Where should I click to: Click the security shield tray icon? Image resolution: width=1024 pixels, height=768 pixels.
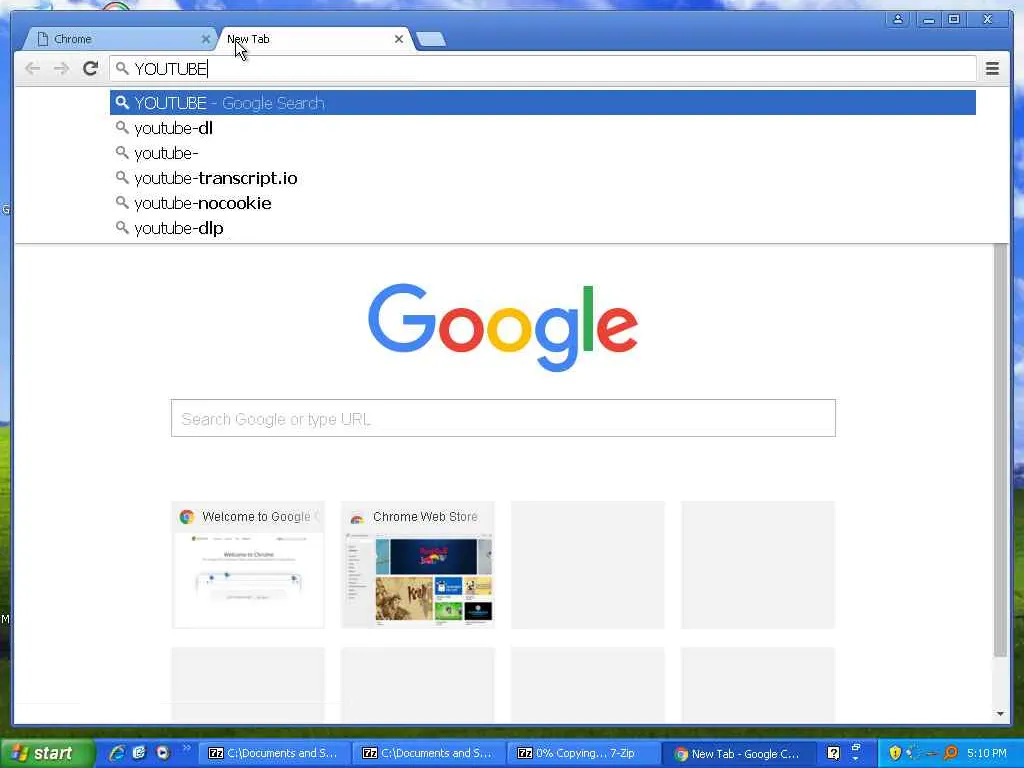coord(895,753)
